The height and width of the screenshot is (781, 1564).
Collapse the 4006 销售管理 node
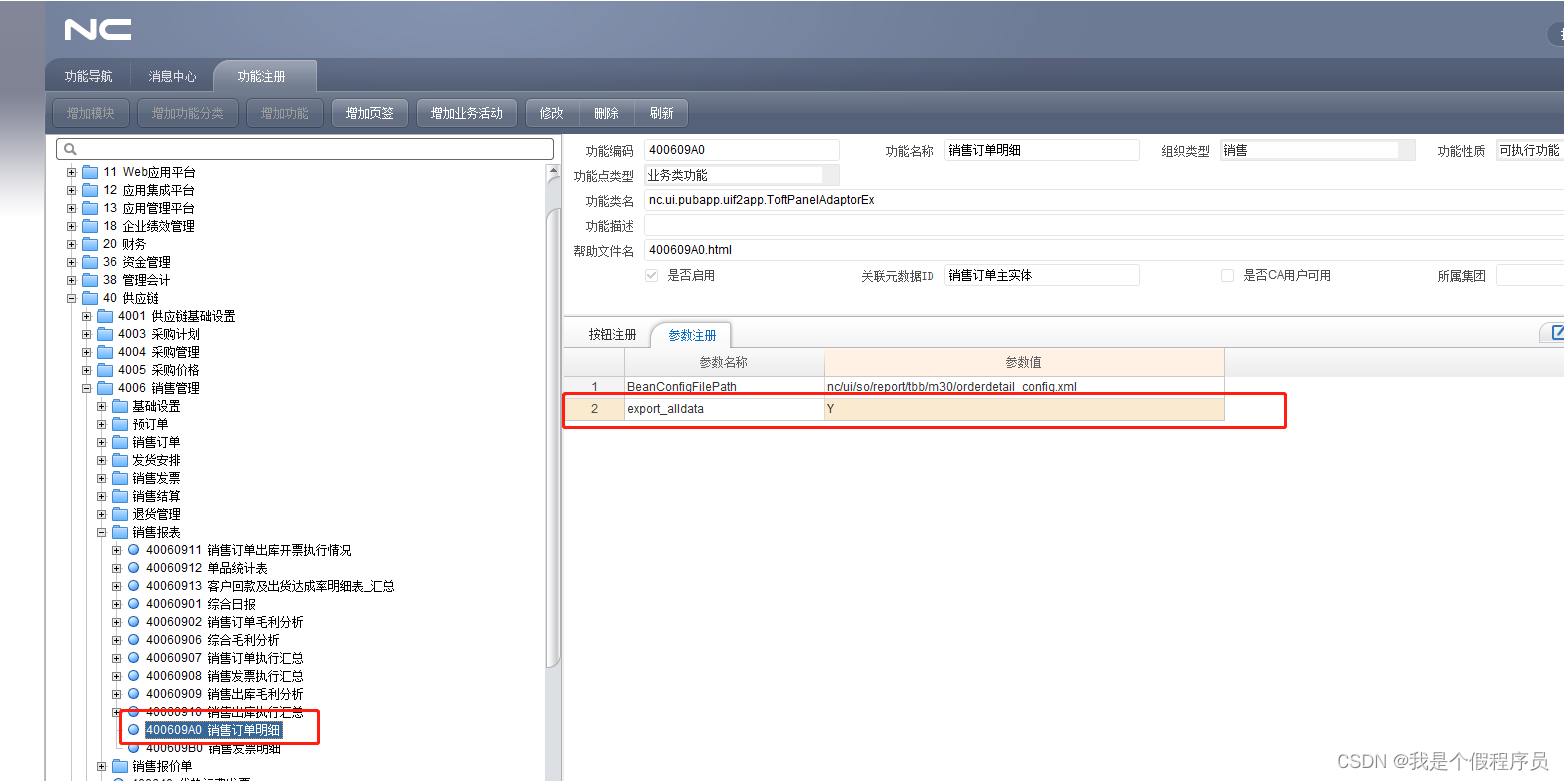(x=86, y=388)
